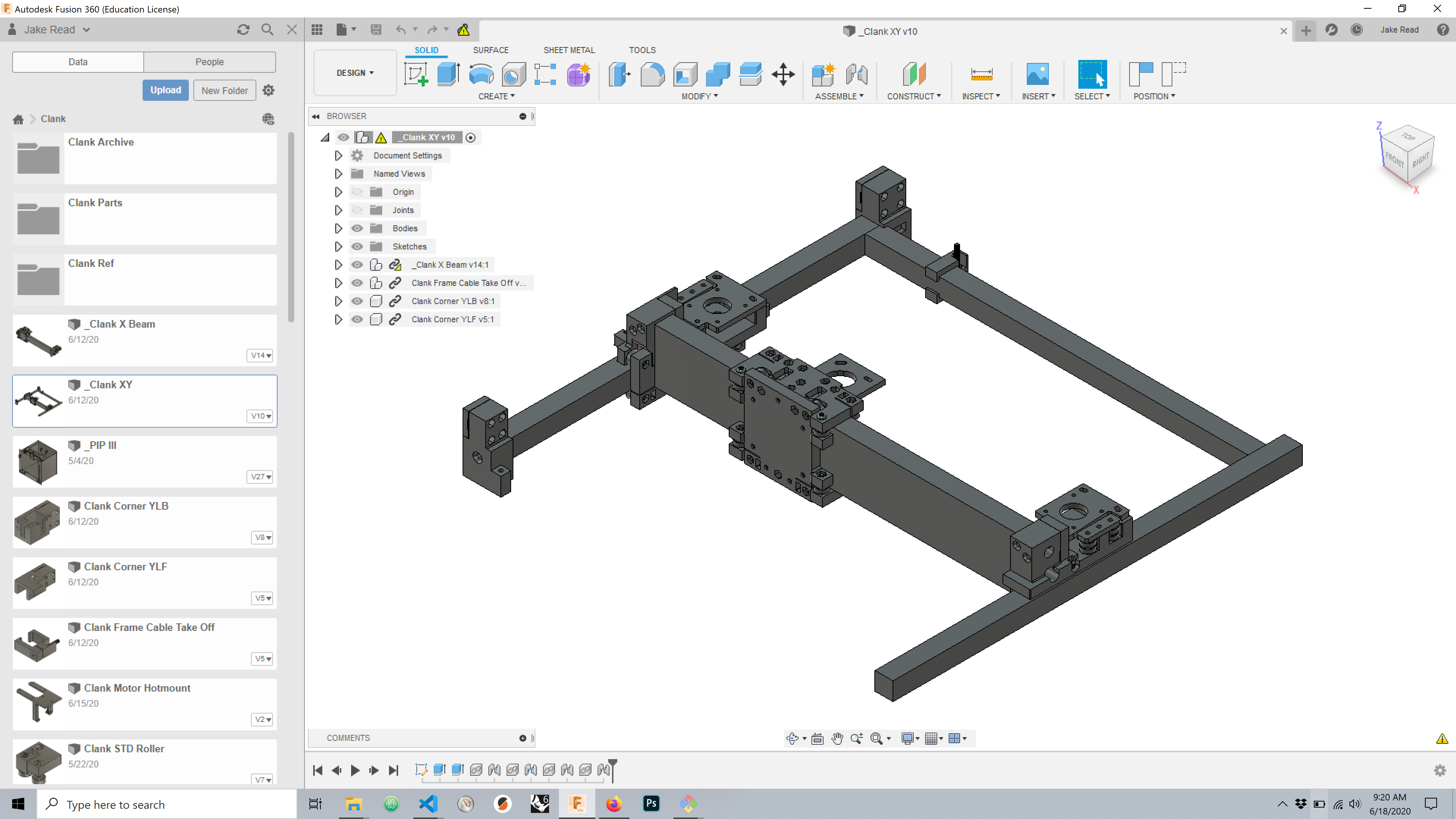1456x819 pixels.
Task: Click the Joint tool in Assemble
Action: (857, 74)
